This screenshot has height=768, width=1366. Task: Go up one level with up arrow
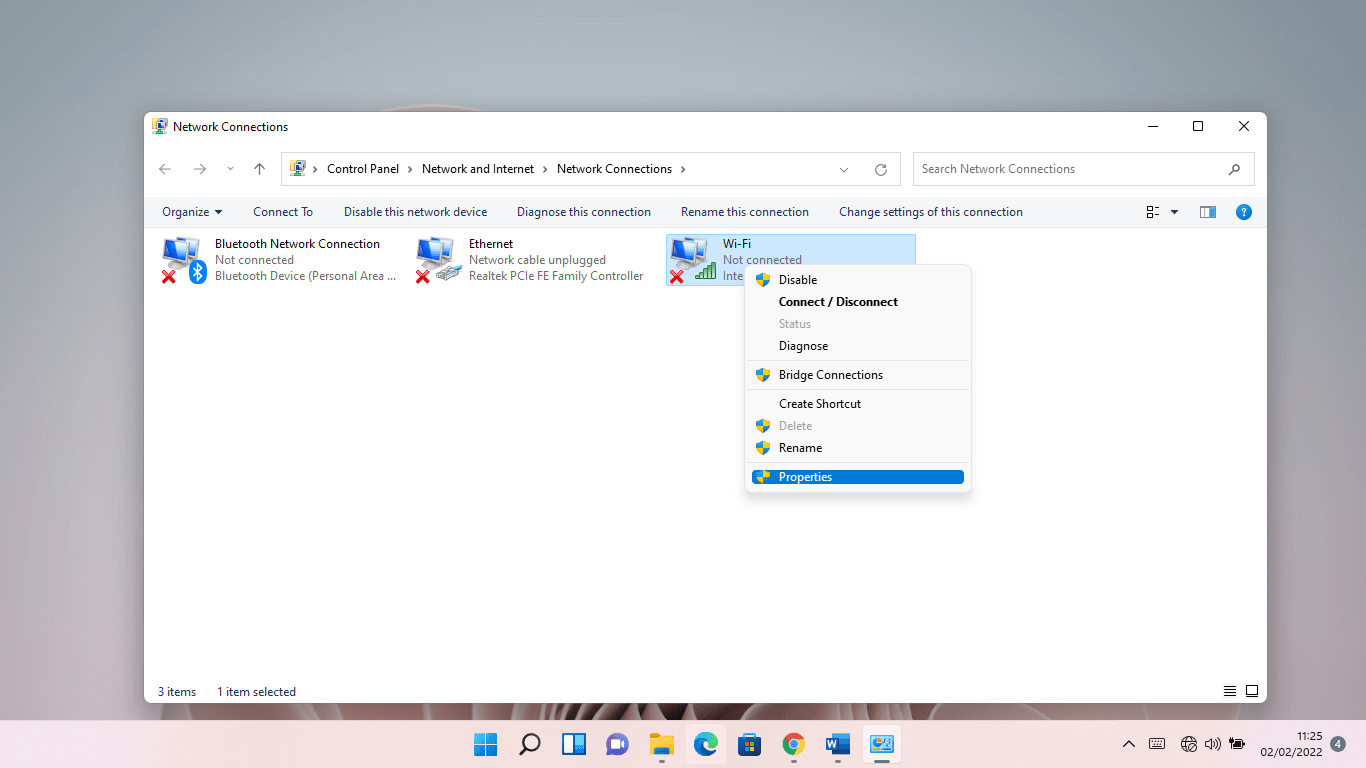pyautogui.click(x=259, y=169)
